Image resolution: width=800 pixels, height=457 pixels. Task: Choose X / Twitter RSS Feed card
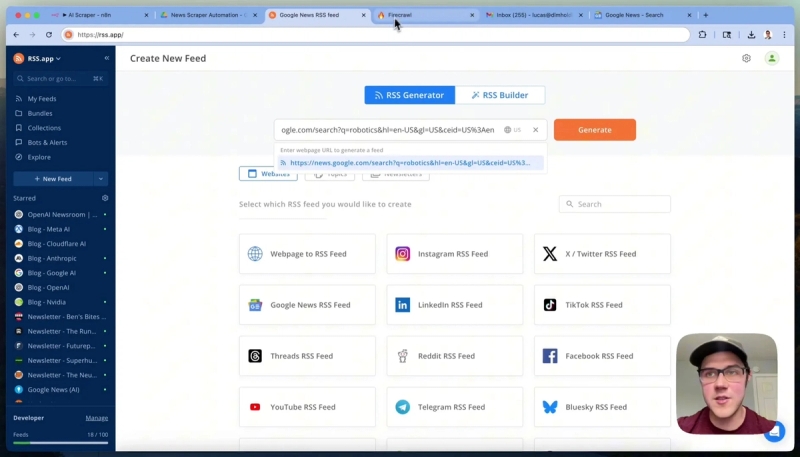[602, 253]
